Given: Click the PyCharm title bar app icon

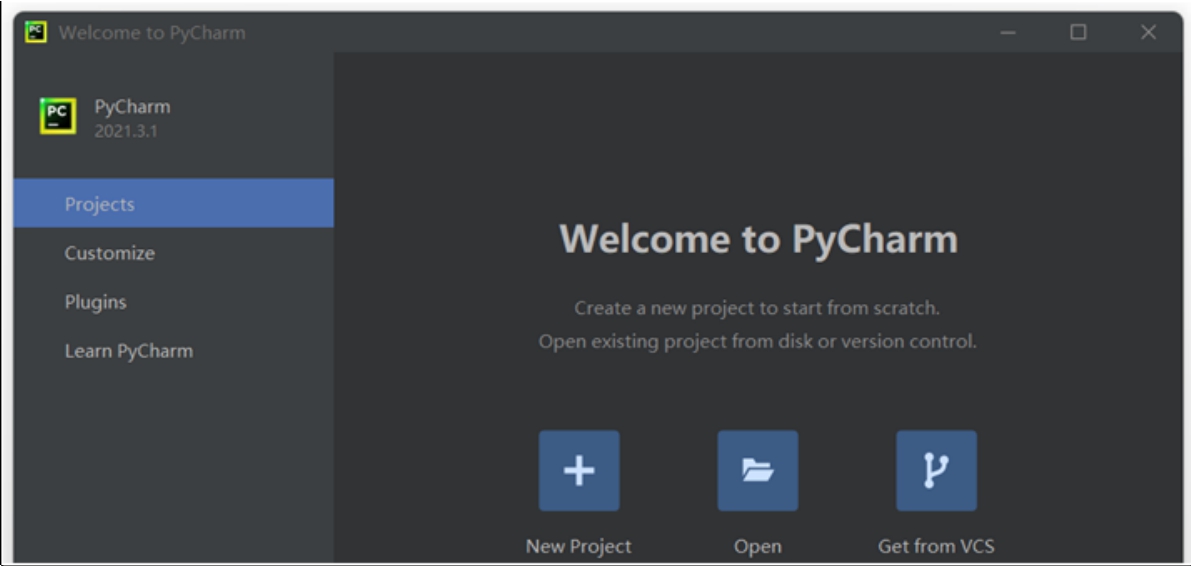Looking at the screenshot, I should (35, 32).
